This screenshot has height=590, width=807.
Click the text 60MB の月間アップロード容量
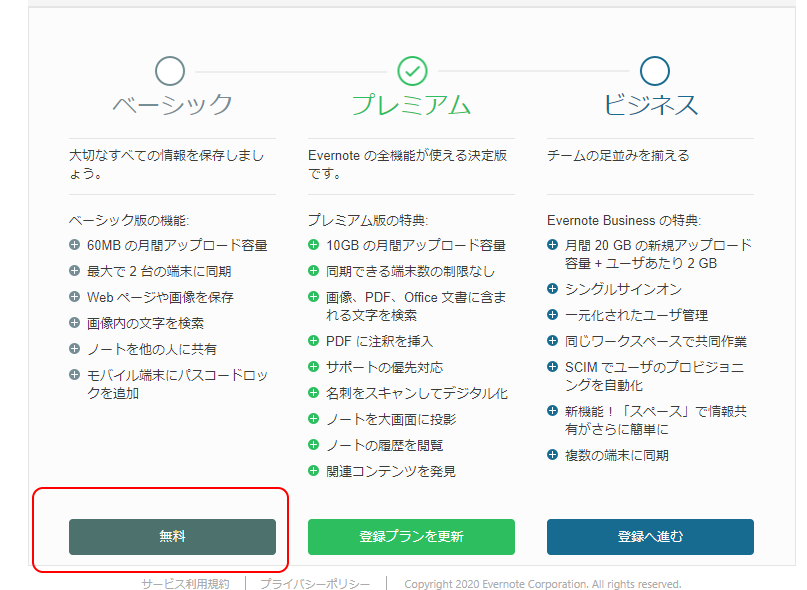point(177,245)
